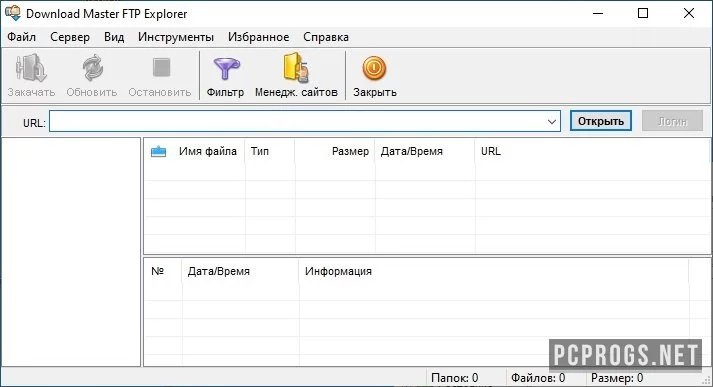Click the № column header in log
This screenshot has height=387, width=713.
click(x=157, y=271)
